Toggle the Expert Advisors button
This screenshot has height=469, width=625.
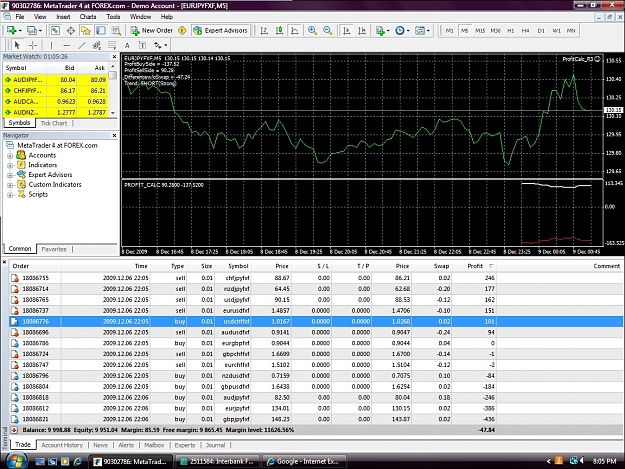coord(220,31)
